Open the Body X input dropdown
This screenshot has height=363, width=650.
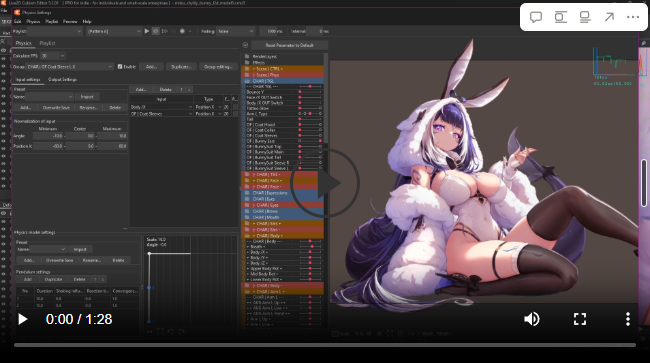pos(161,107)
